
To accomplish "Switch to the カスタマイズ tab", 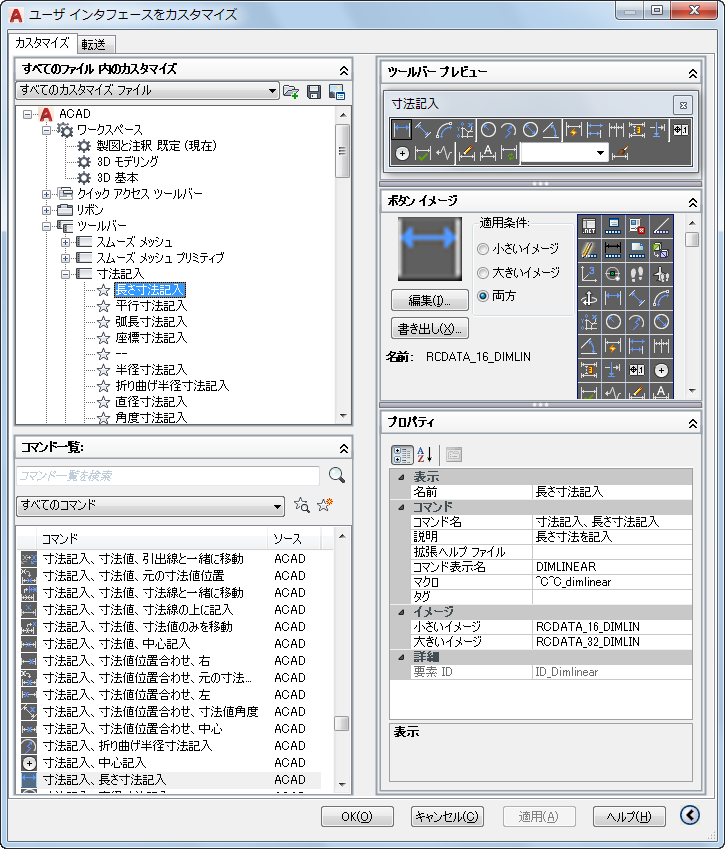I will click(x=42, y=42).
